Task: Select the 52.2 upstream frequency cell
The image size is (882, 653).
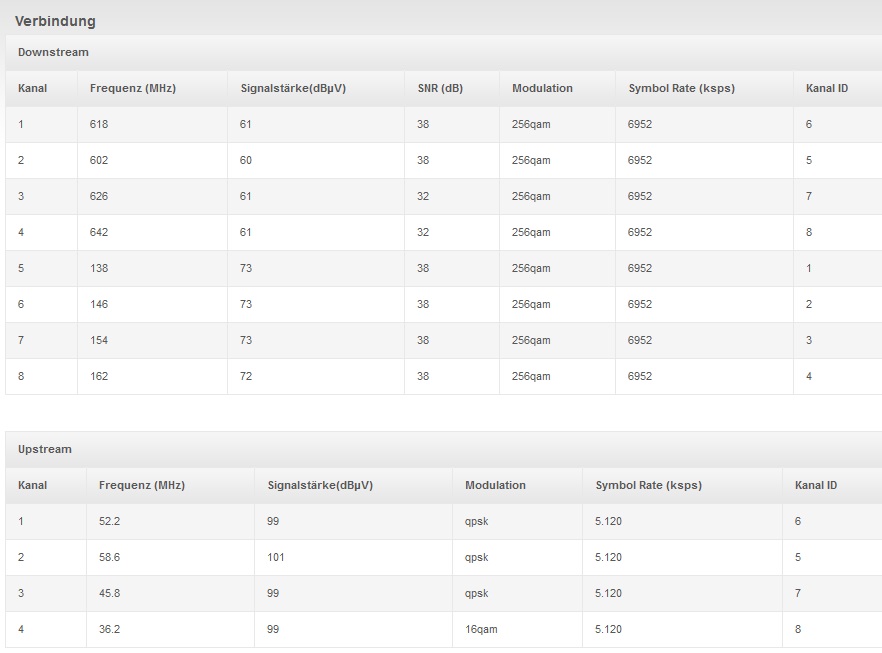Action: [x=109, y=521]
